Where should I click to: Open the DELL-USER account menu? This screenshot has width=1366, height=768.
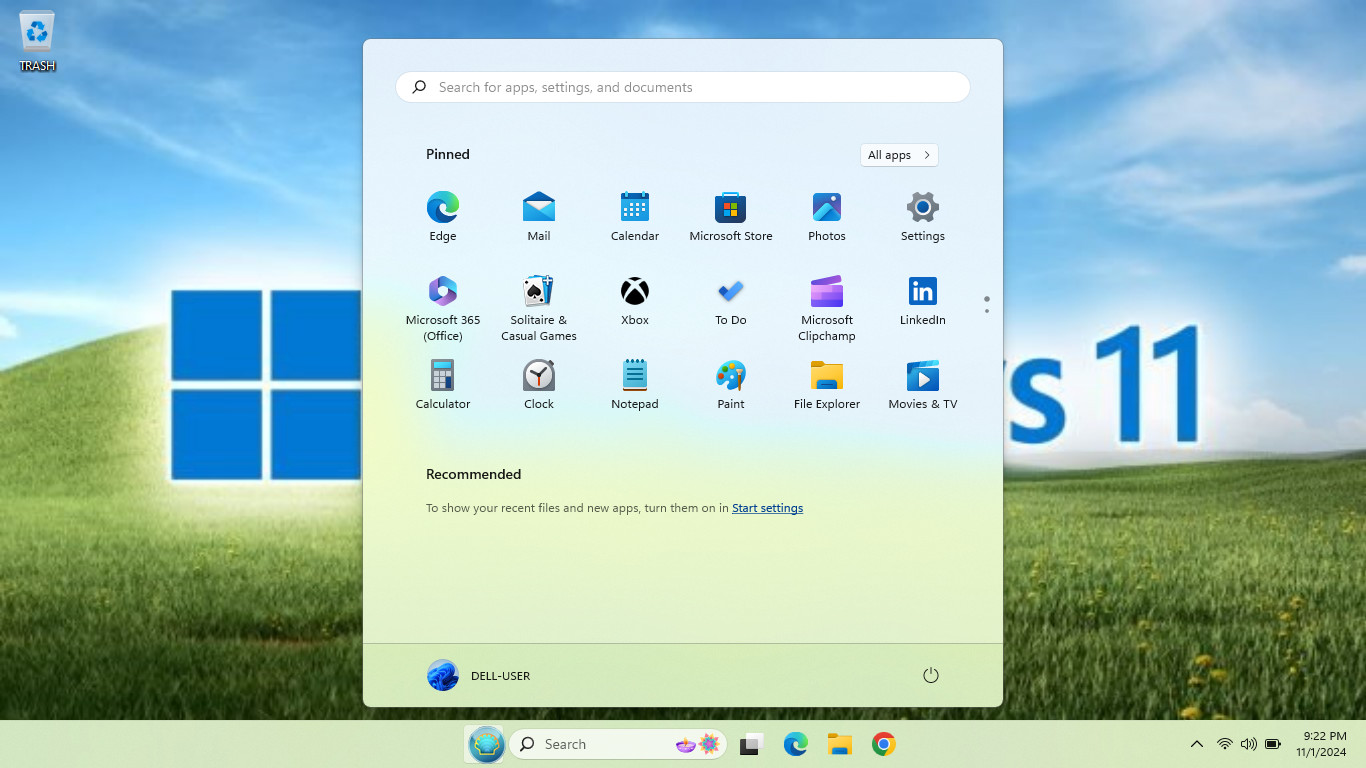tap(479, 676)
